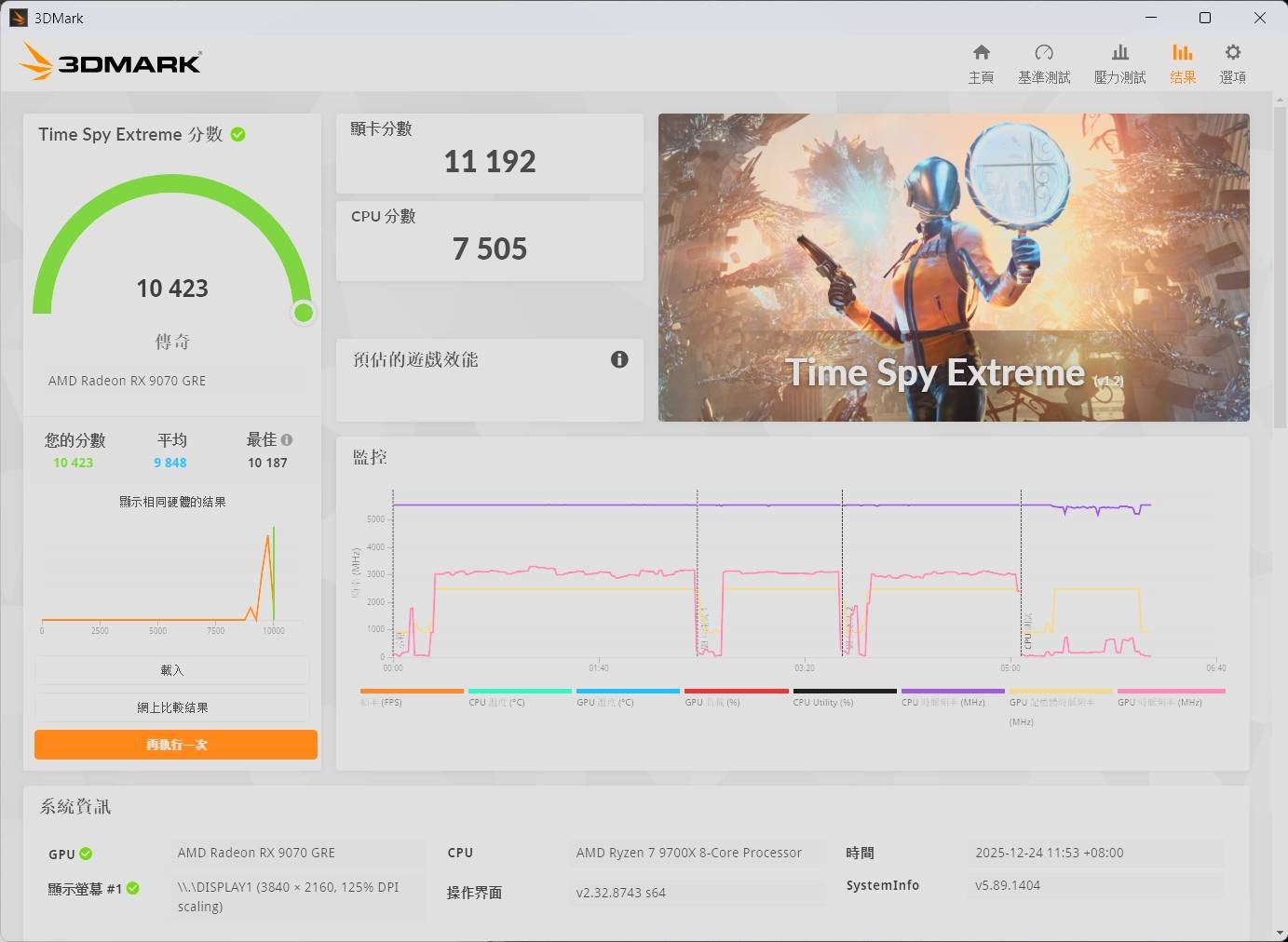This screenshot has height=942, width=1288.
Task: Open the 壓力測試 stress test icon
Action: tap(1119, 53)
